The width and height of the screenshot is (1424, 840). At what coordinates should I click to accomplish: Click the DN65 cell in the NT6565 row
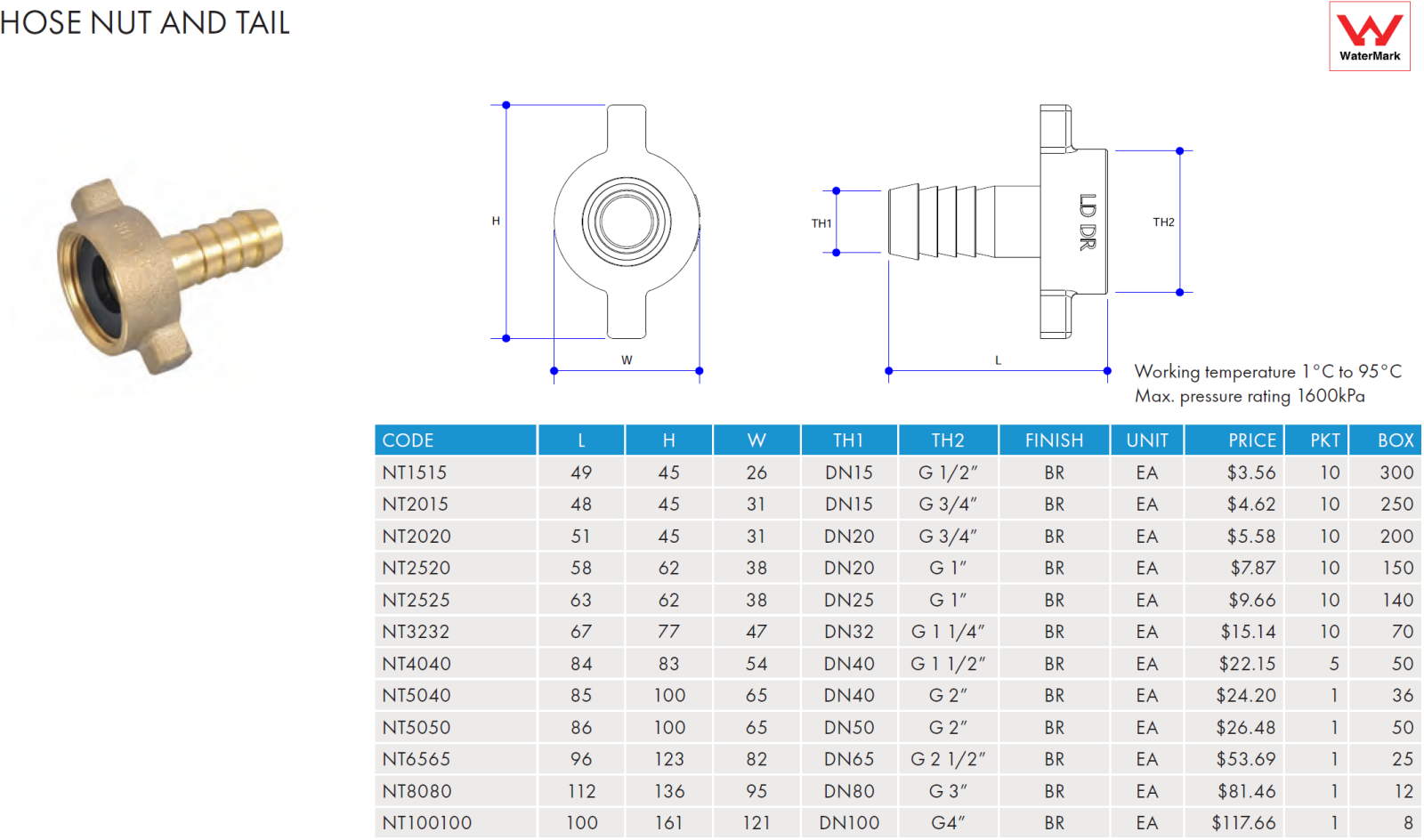click(849, 759)
